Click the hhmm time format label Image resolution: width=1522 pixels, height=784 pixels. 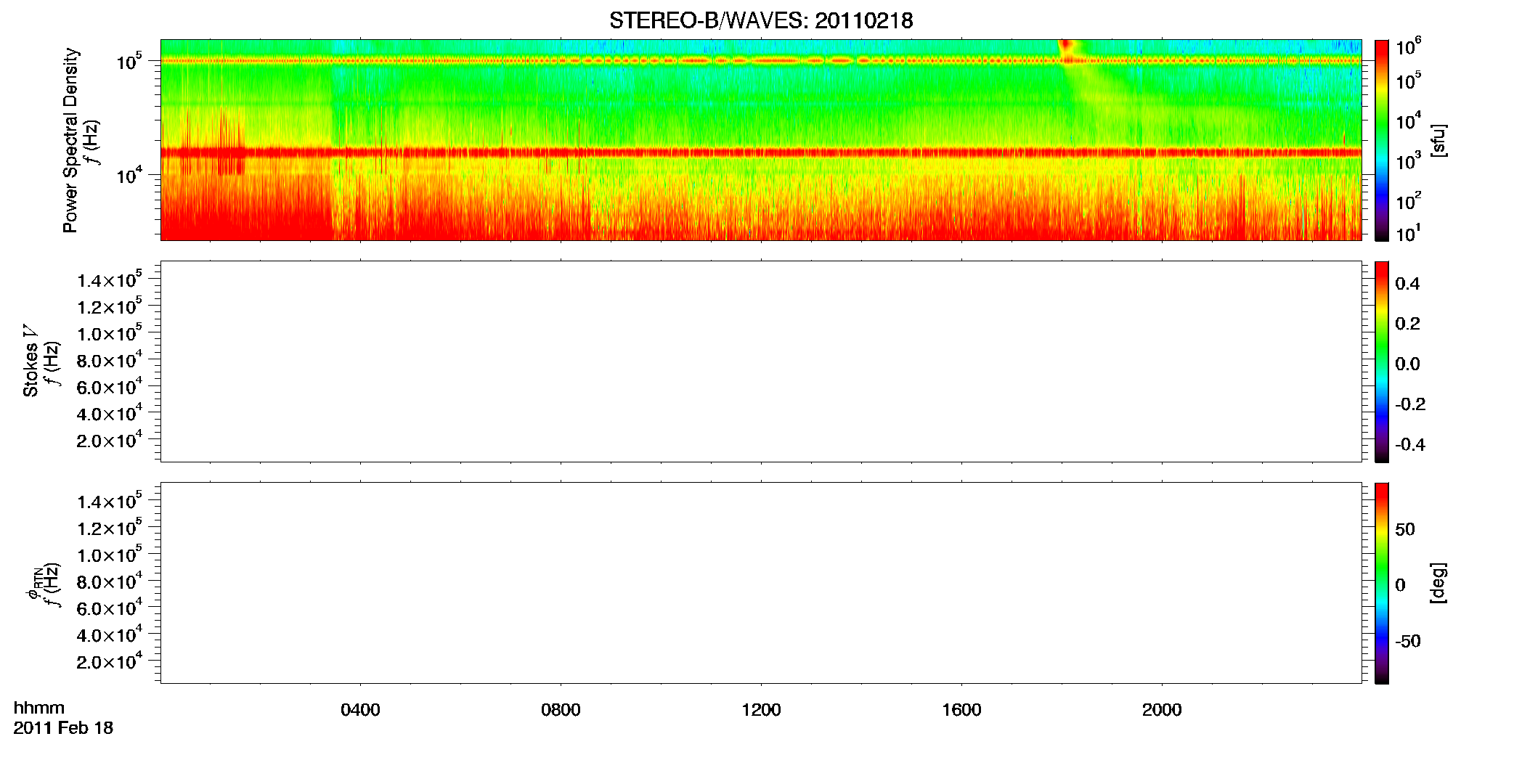tap(39, 708)
